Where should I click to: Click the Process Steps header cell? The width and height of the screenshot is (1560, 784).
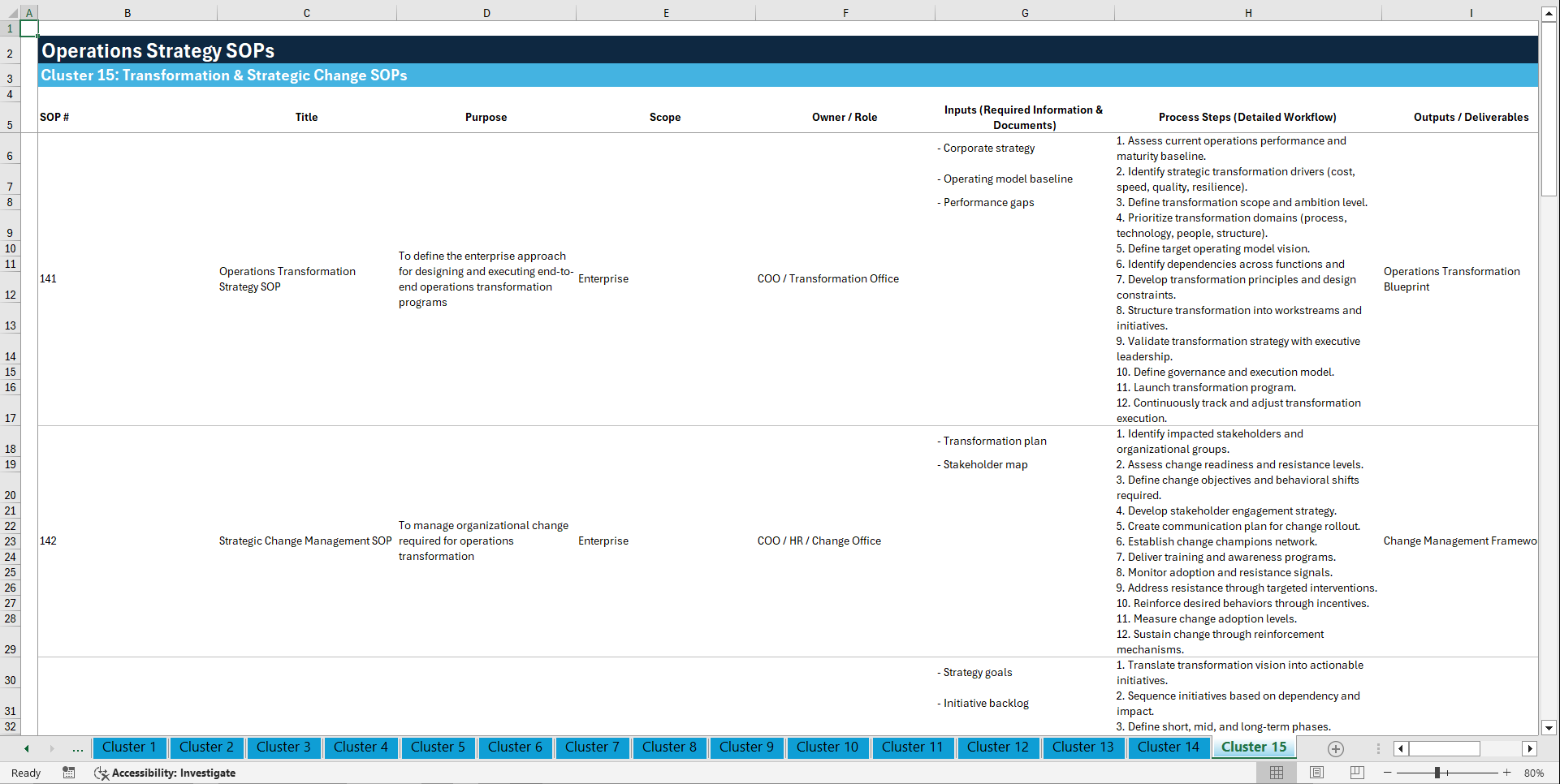click(1247, 118)
